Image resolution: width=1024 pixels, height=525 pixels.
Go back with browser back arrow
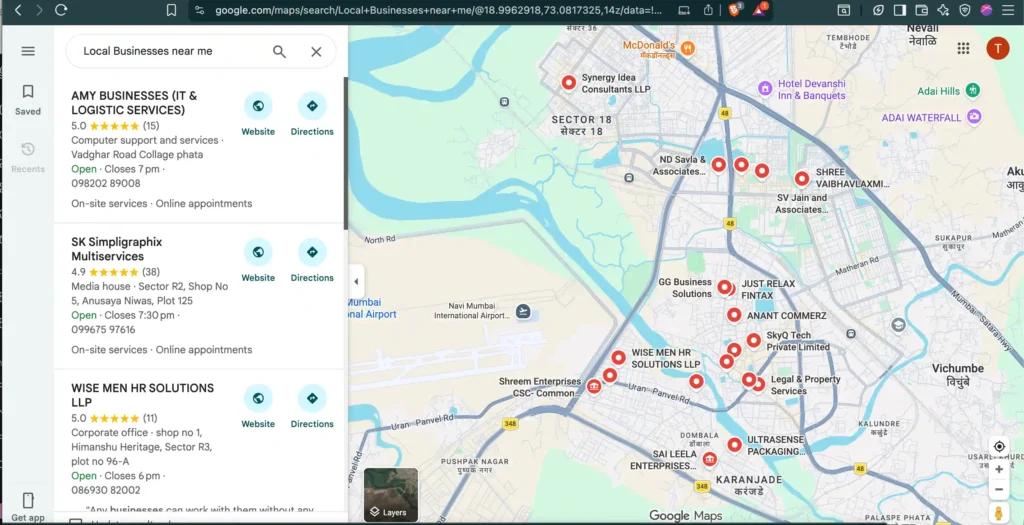tap(18, 10)
